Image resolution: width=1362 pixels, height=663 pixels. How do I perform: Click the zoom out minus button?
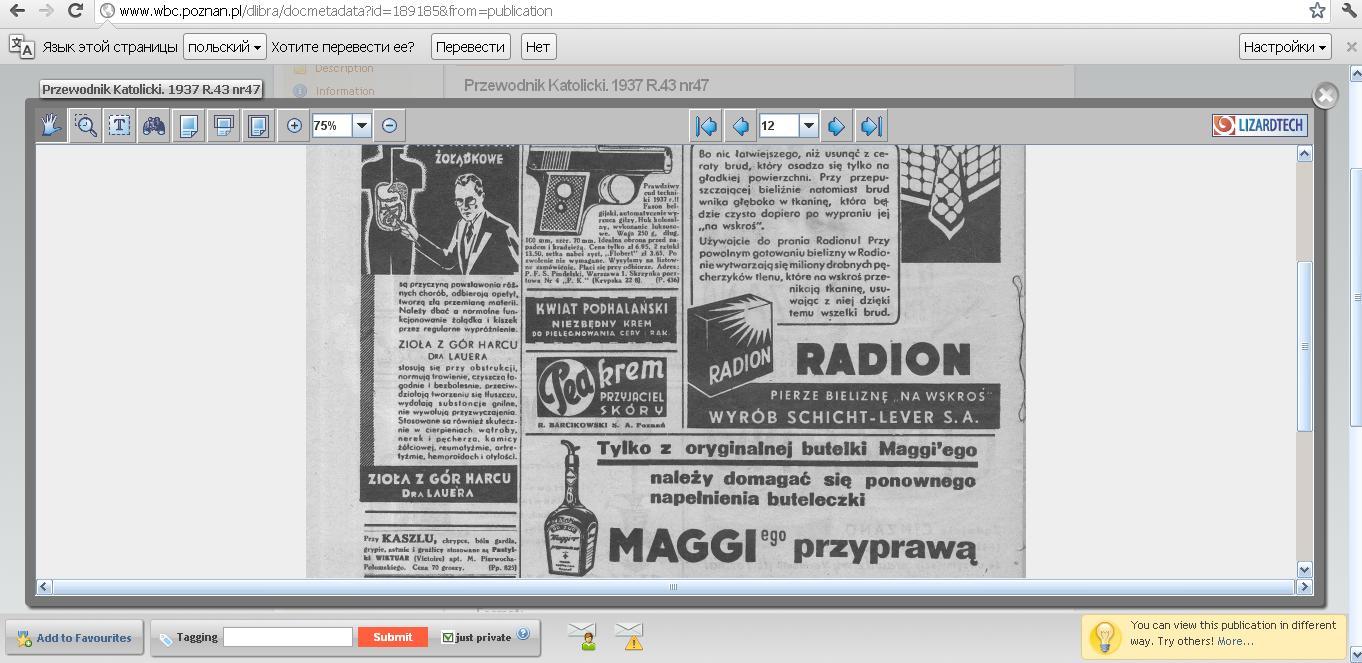coord(390,126)
